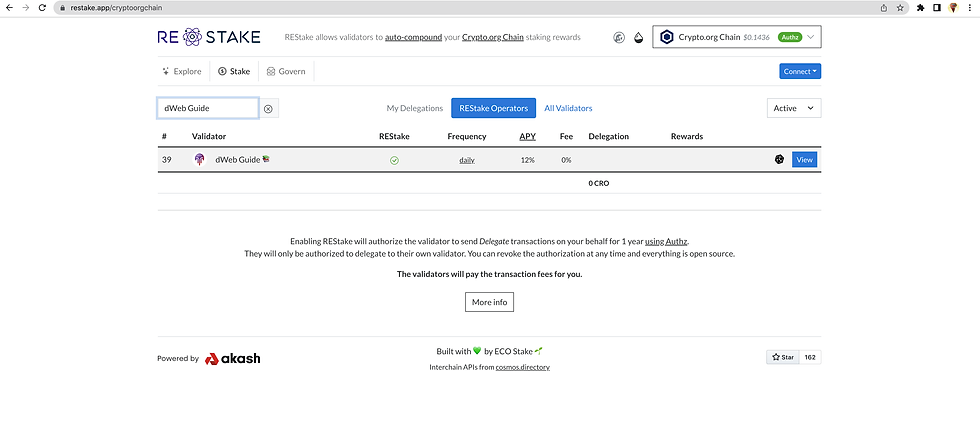The width and height of the screenshot is (980, 428).
Task: Click the validator search field
Action: (208, 108)
